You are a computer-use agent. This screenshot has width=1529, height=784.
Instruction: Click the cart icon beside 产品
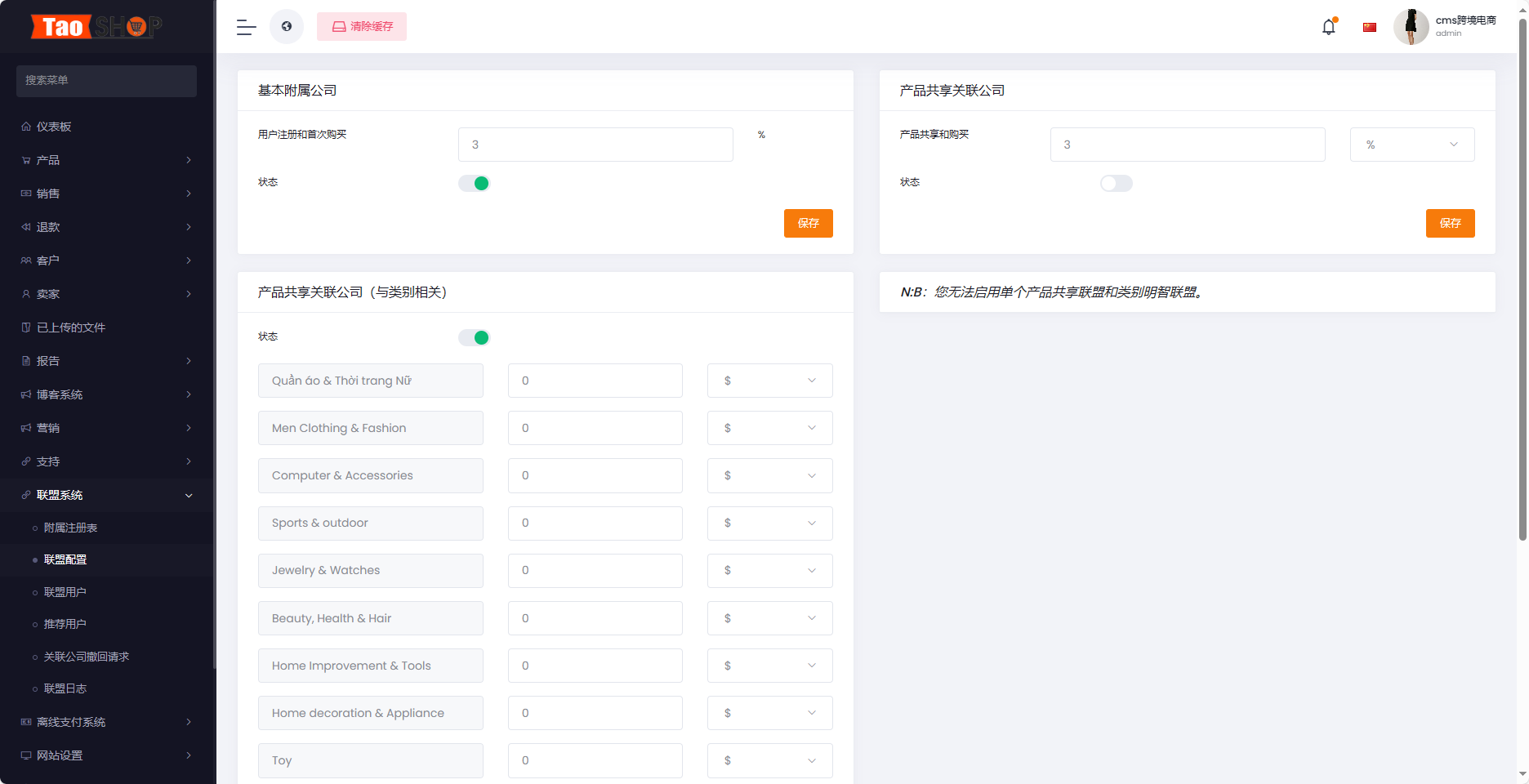pos(26,160)
